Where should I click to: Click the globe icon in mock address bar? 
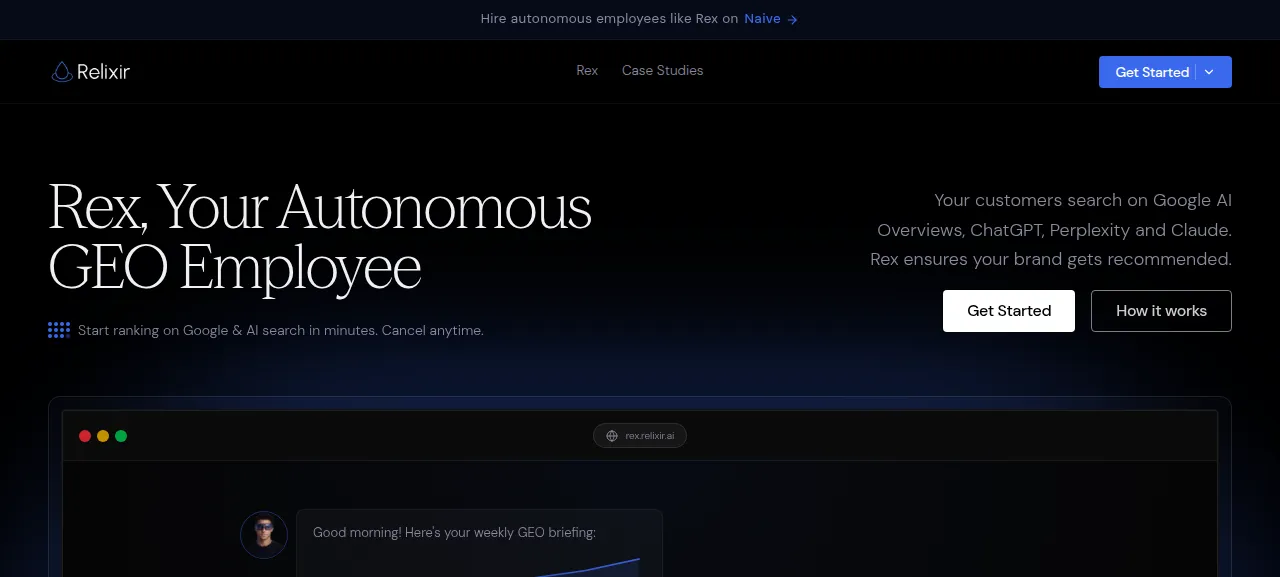pos(612,436)
